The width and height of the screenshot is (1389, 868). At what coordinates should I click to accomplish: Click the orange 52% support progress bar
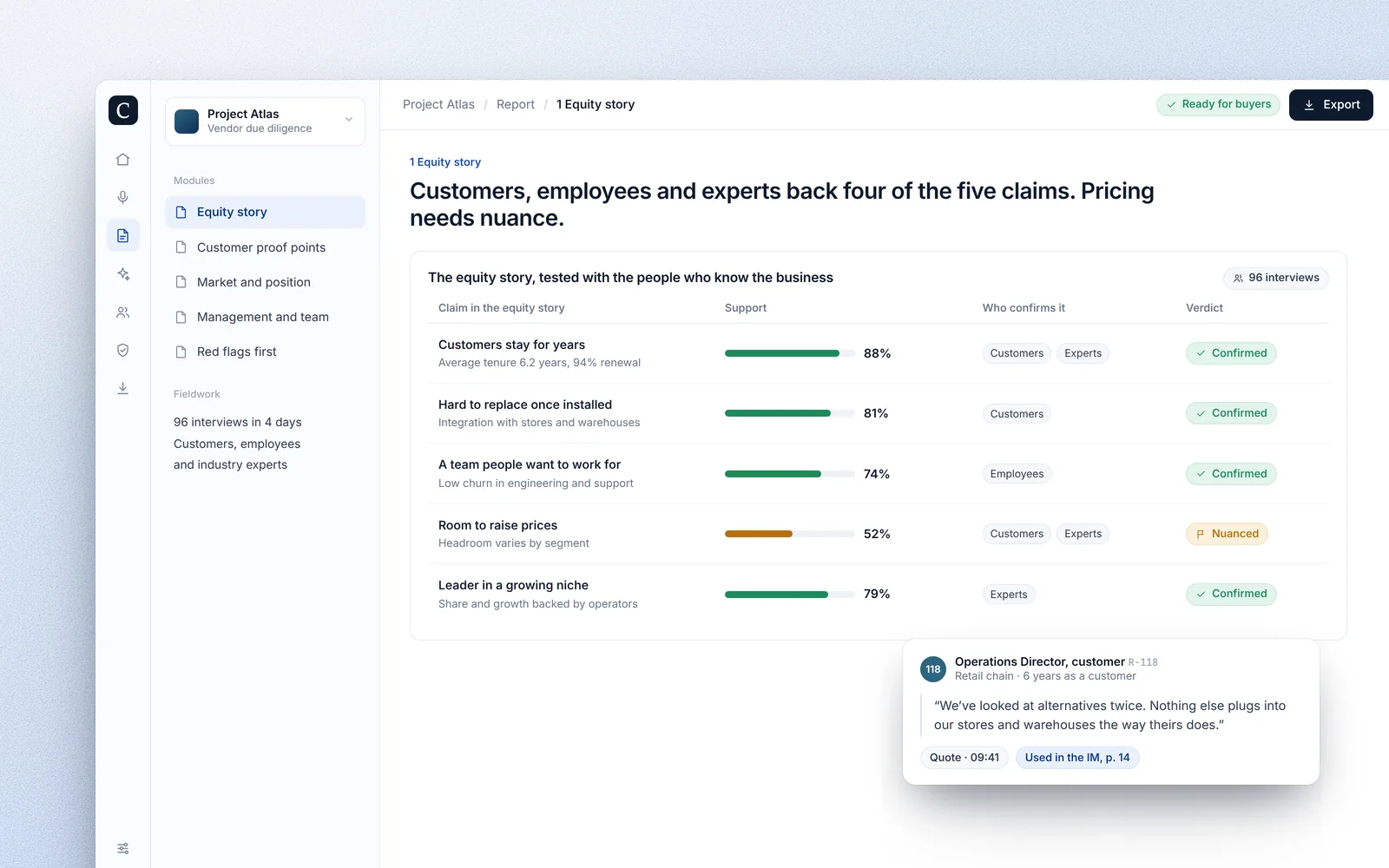coord(790,534)
